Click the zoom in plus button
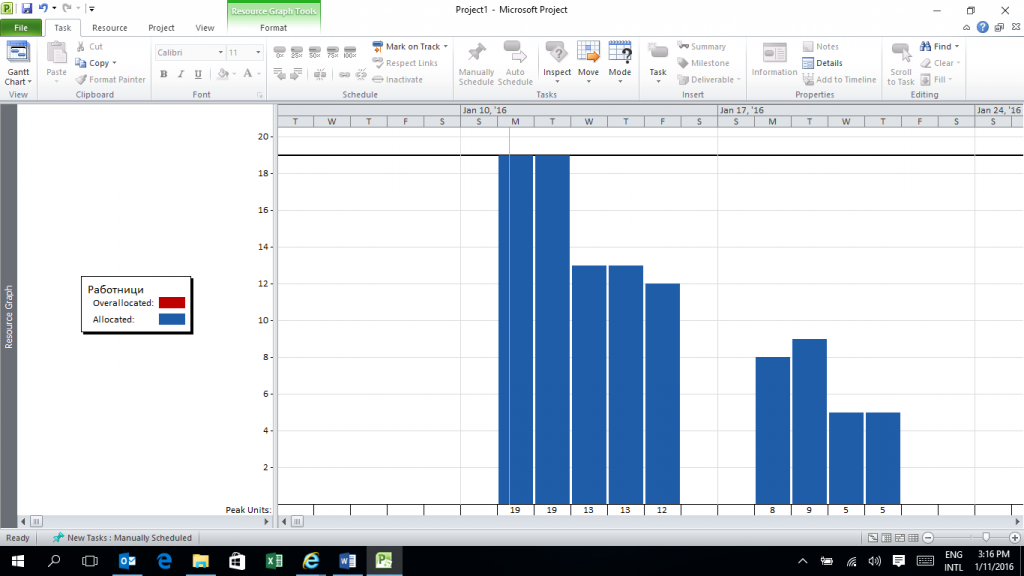This screenshot has height=576, width=1024. pos(1014,537)
